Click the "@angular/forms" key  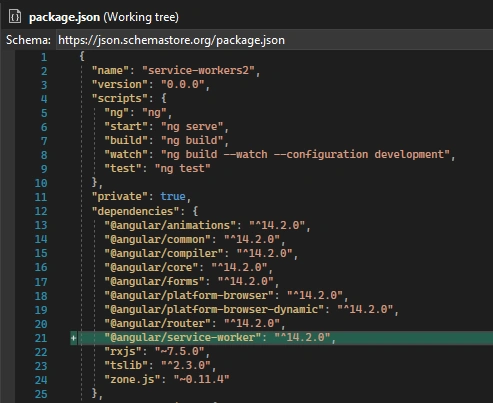[154, 282]
